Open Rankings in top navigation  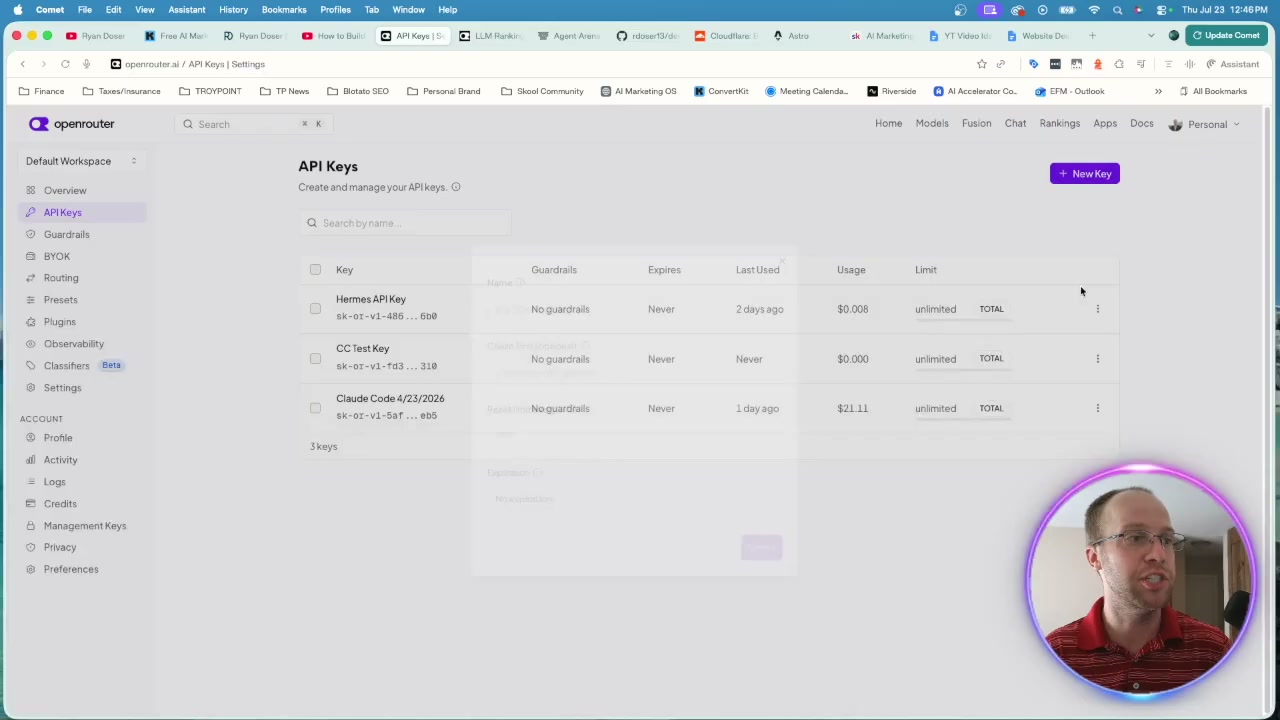click(1059, 124)
